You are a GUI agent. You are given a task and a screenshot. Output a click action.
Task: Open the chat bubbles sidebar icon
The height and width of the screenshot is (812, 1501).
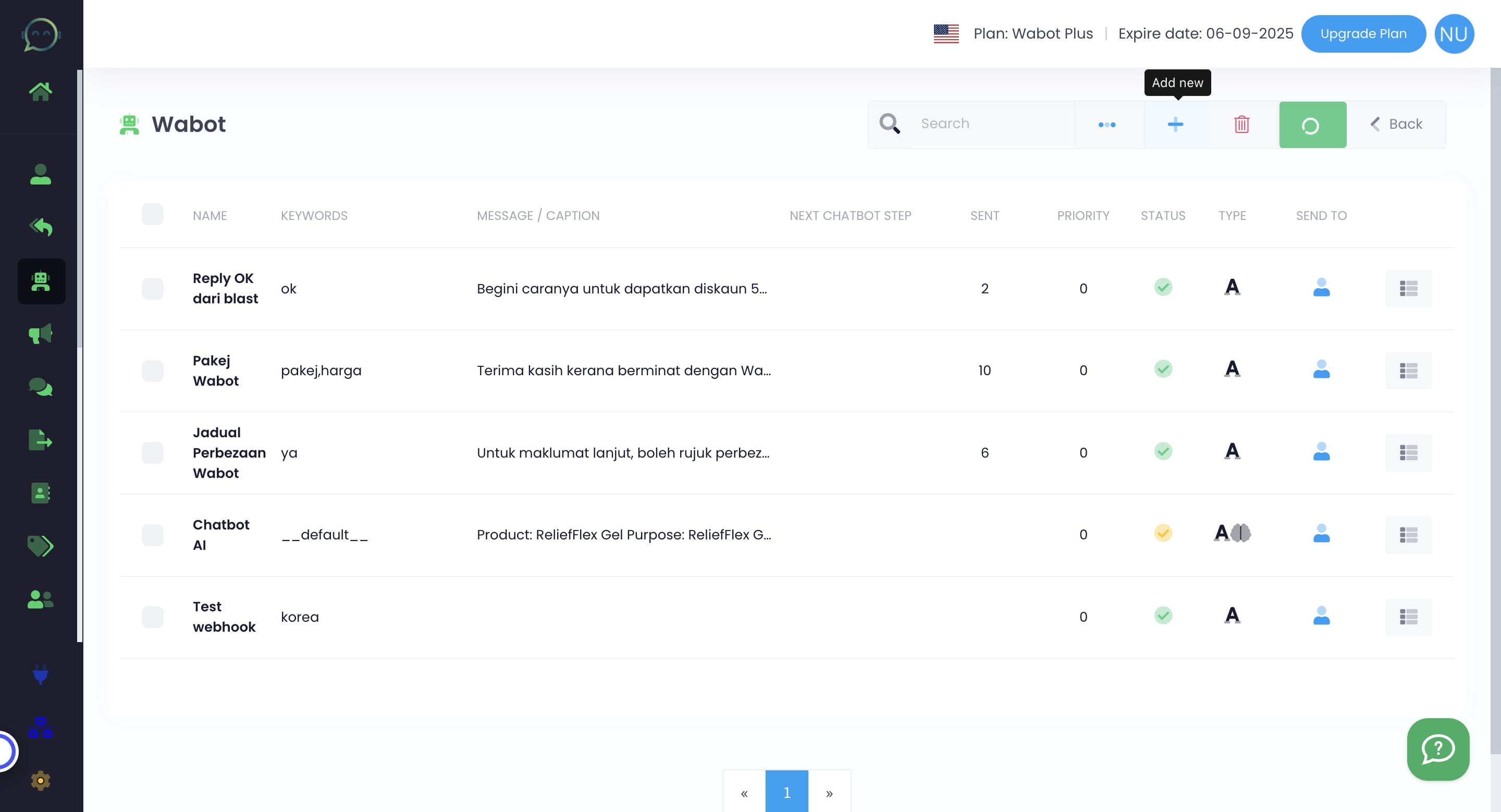(40, 387)
